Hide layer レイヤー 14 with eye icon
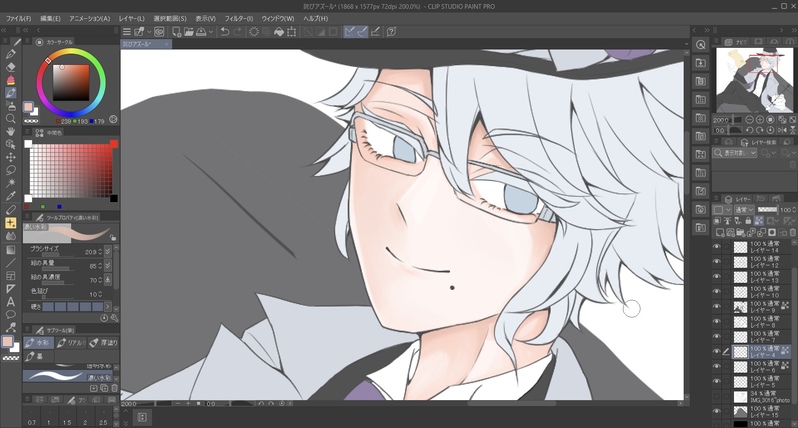798x428 pixels. [x=717, y=247]
